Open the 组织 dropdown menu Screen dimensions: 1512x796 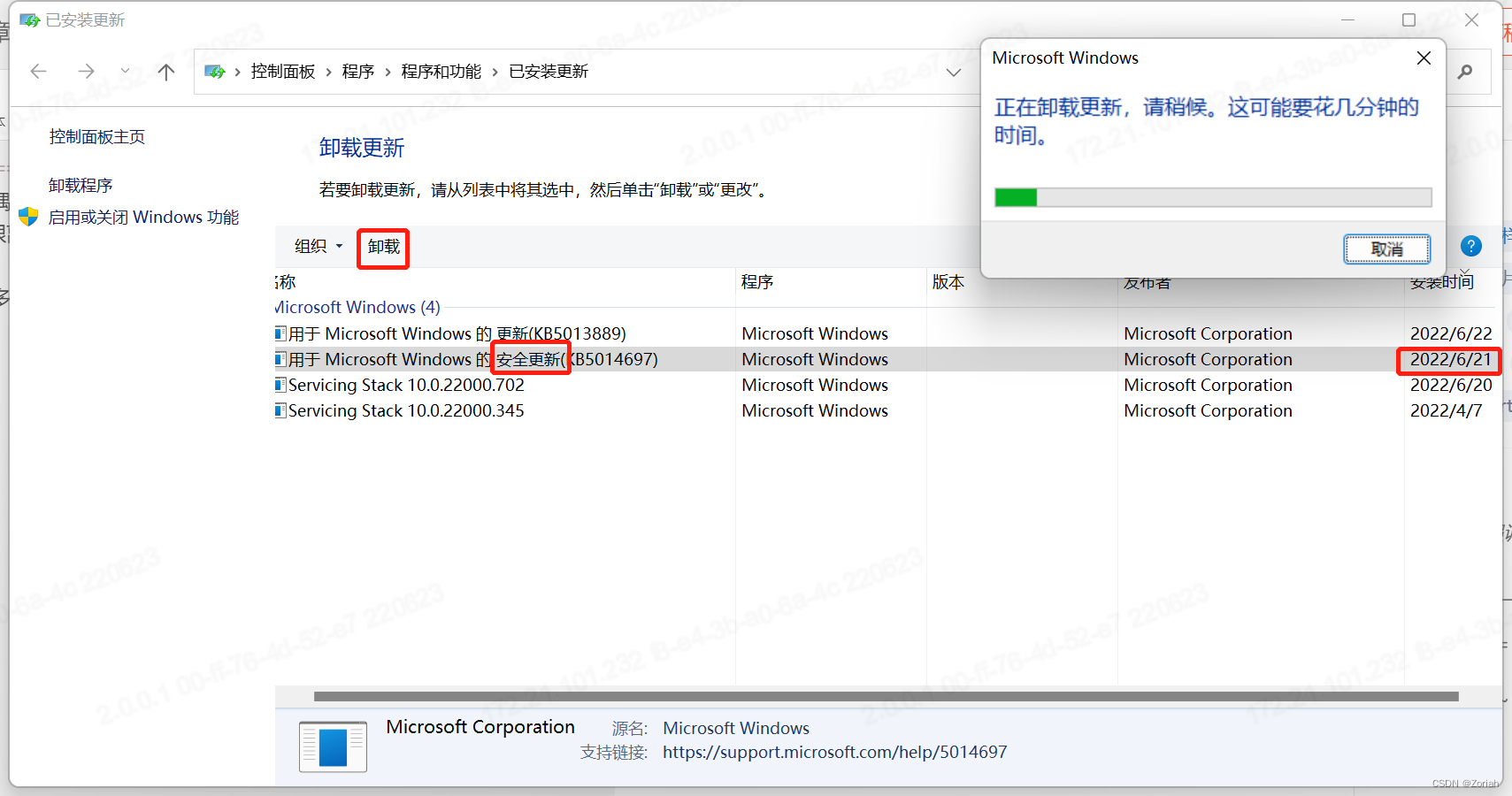[x=319, y=246]
